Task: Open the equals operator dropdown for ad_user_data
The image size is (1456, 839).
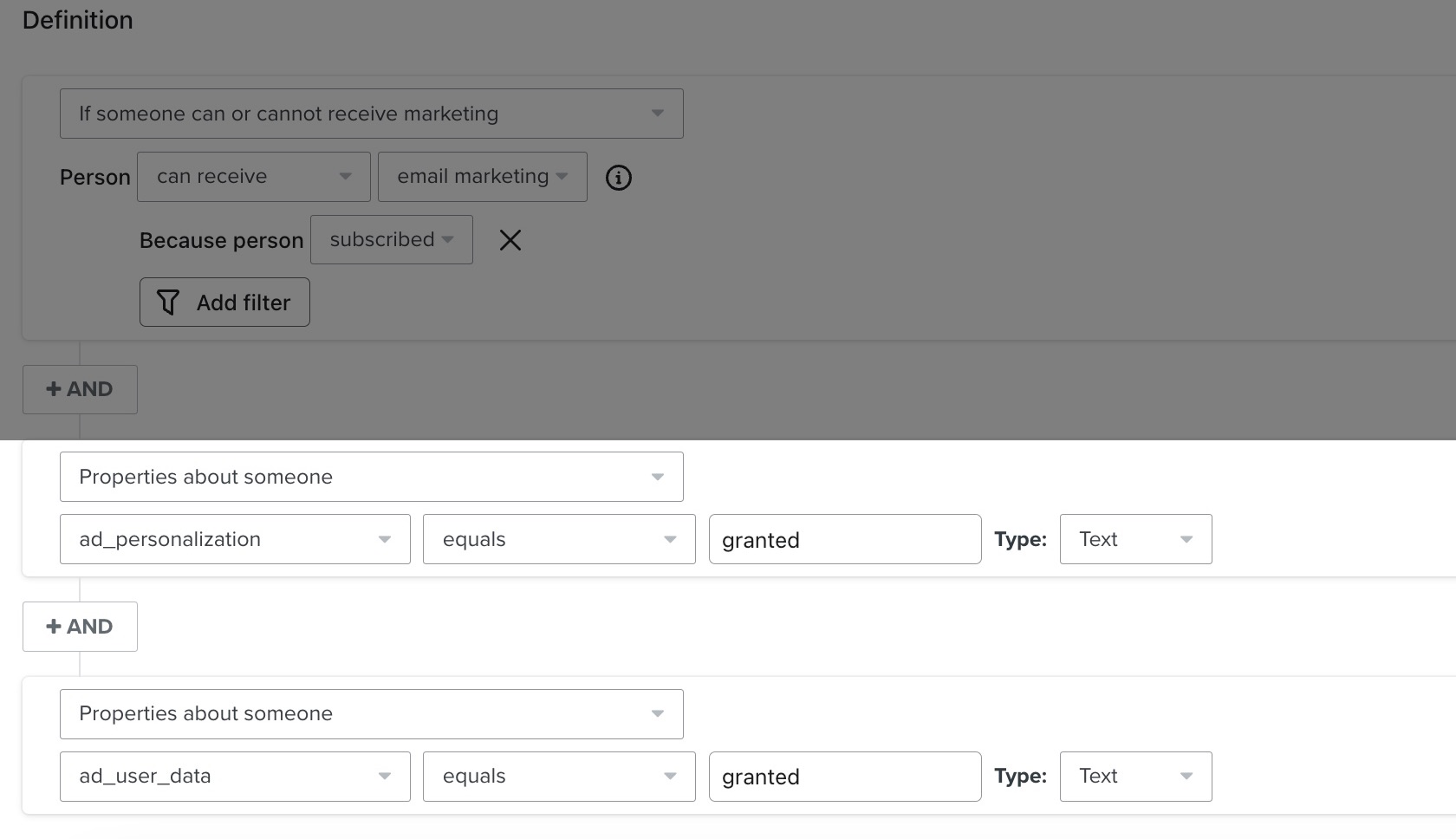Action: [x=558, y=776]
